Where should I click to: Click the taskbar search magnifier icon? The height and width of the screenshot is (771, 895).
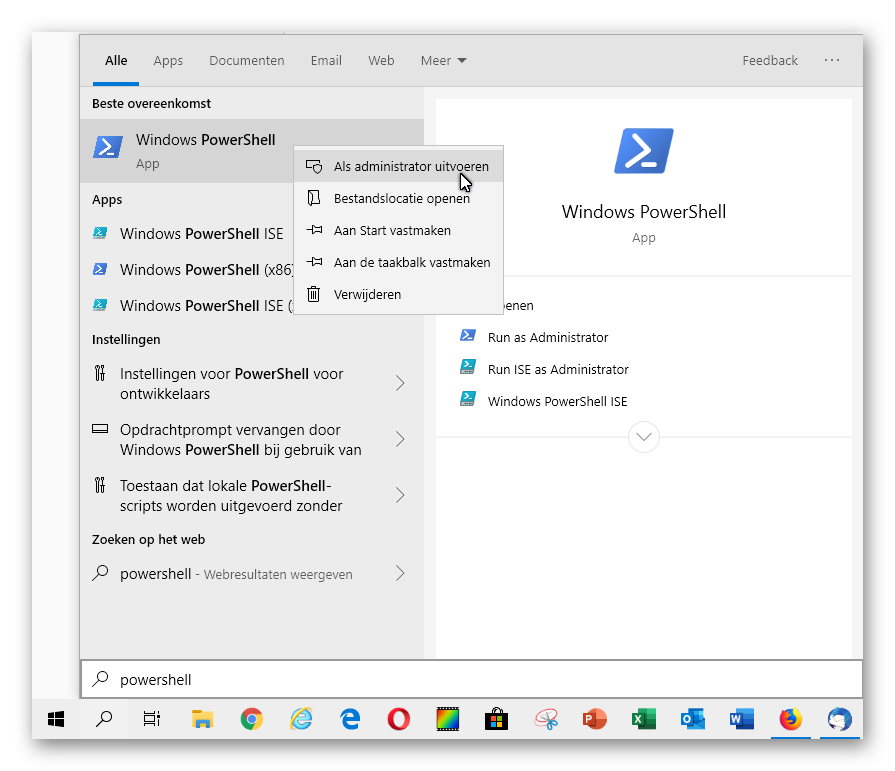pos(104,719)
